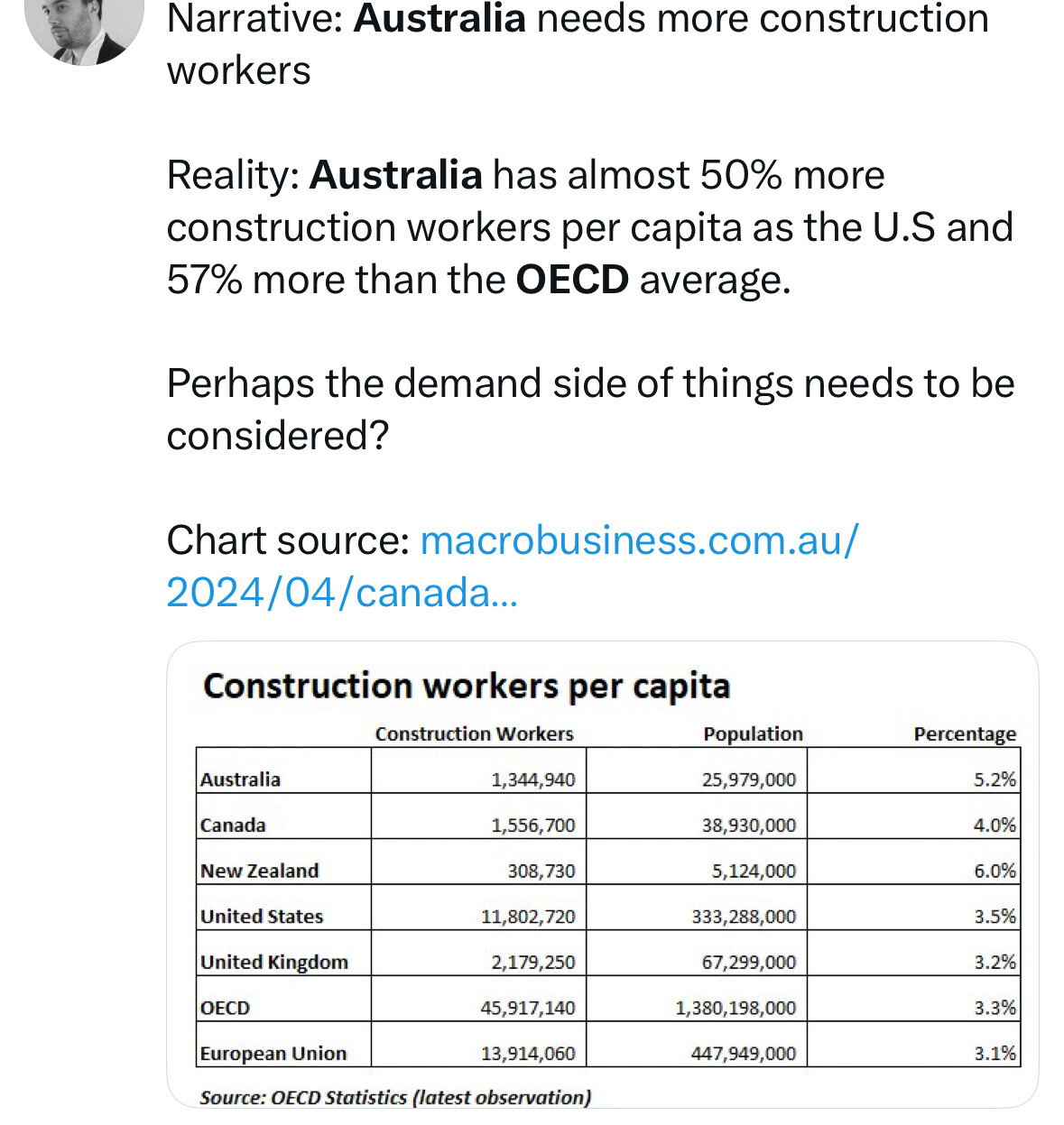
Task: Click the Construction Workers column header
Action: (x=475, y=733)
